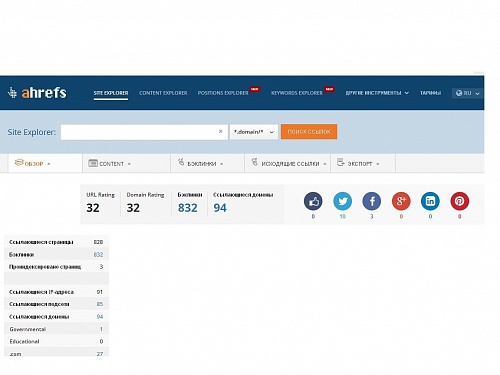Click the Проиндексировано страниц row label
Viewport: 500px width, 375px height.
45,267
